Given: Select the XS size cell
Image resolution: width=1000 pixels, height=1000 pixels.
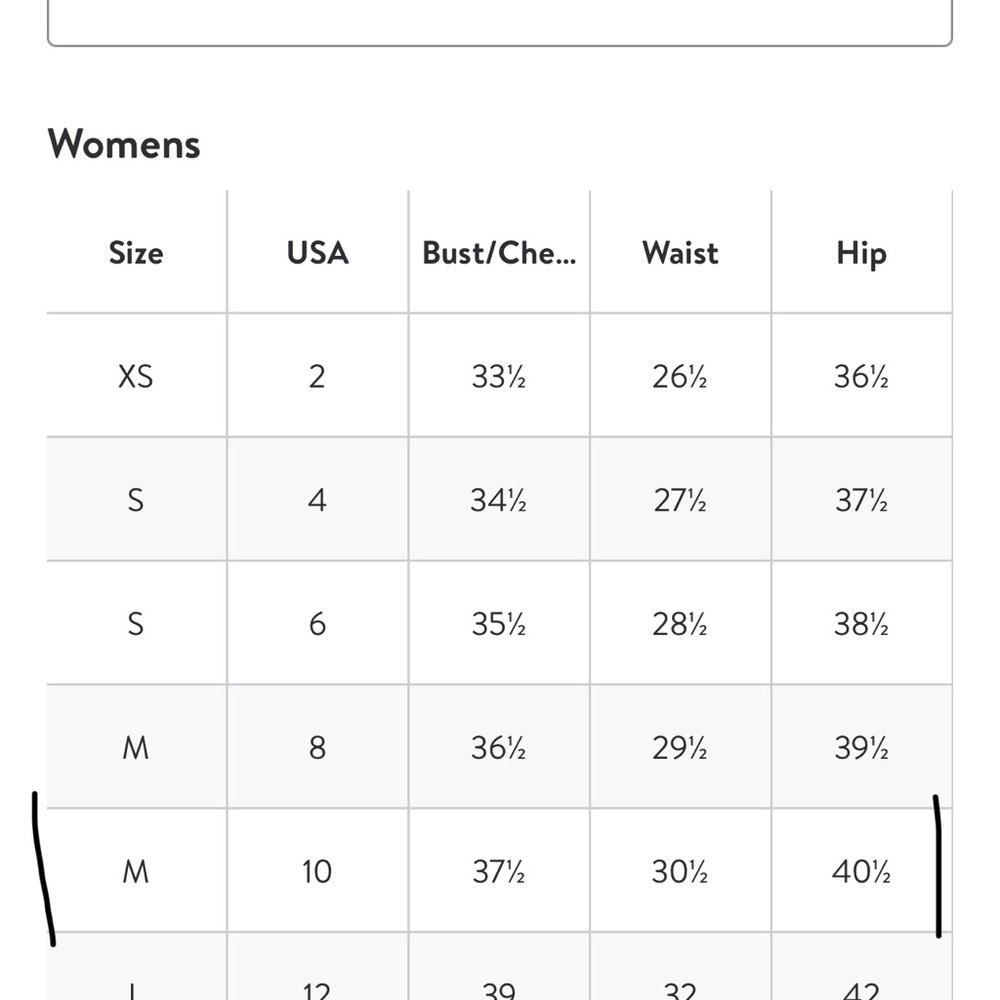Looking at the screenshot, I should tap(136, 376).
